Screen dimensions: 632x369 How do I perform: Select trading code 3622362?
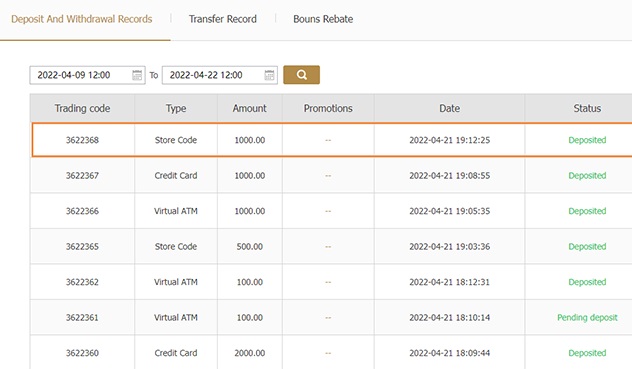click(82, 282)
